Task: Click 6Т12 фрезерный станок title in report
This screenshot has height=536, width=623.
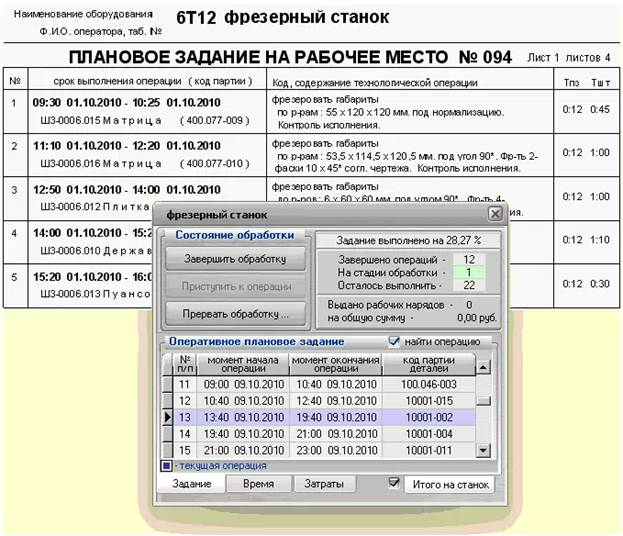Action: pos(282,17)
